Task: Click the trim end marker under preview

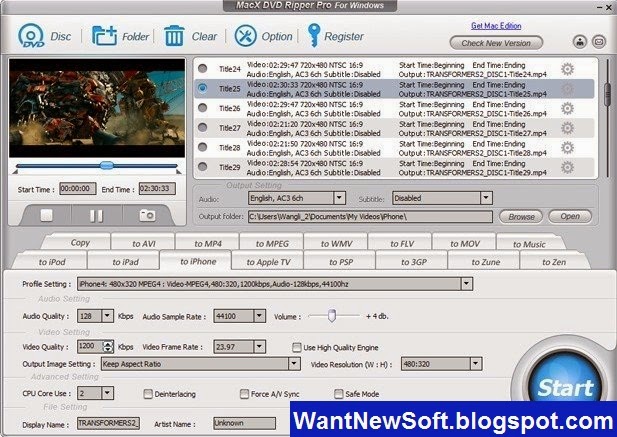Action: point(179,171)
